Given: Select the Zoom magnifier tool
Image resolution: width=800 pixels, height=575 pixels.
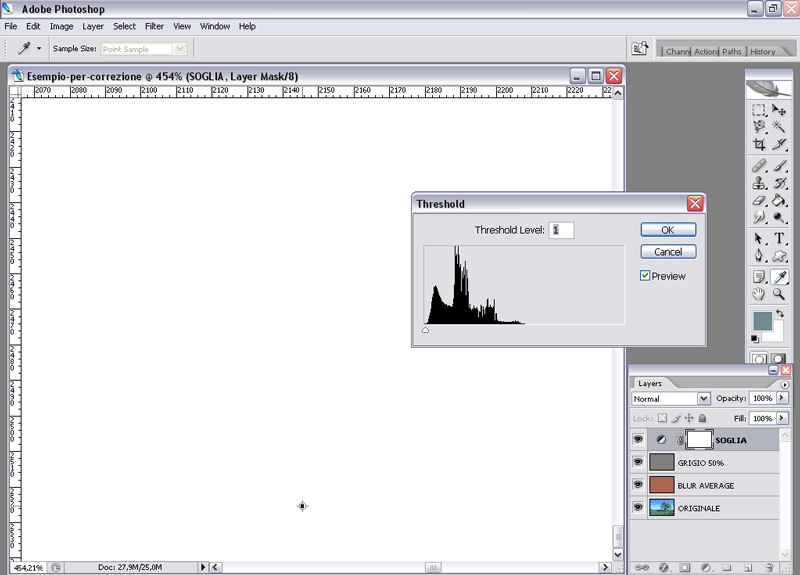Looking at the screenshot, I should tap(779, 294).
